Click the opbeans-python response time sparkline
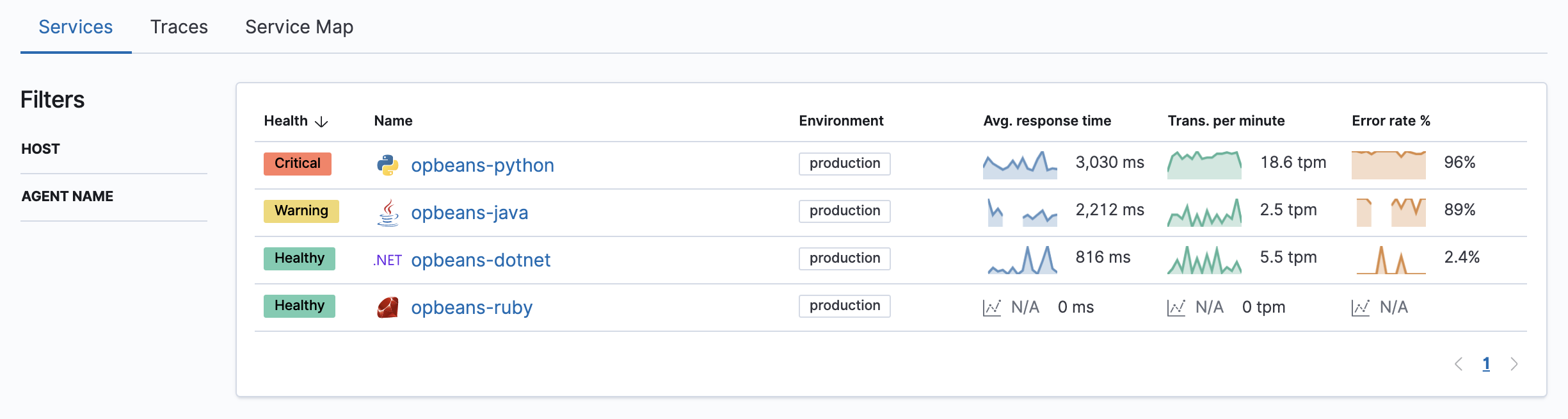Image resolution: width=1568 pixels, height=419 pixels. [x=1020, y=165]
